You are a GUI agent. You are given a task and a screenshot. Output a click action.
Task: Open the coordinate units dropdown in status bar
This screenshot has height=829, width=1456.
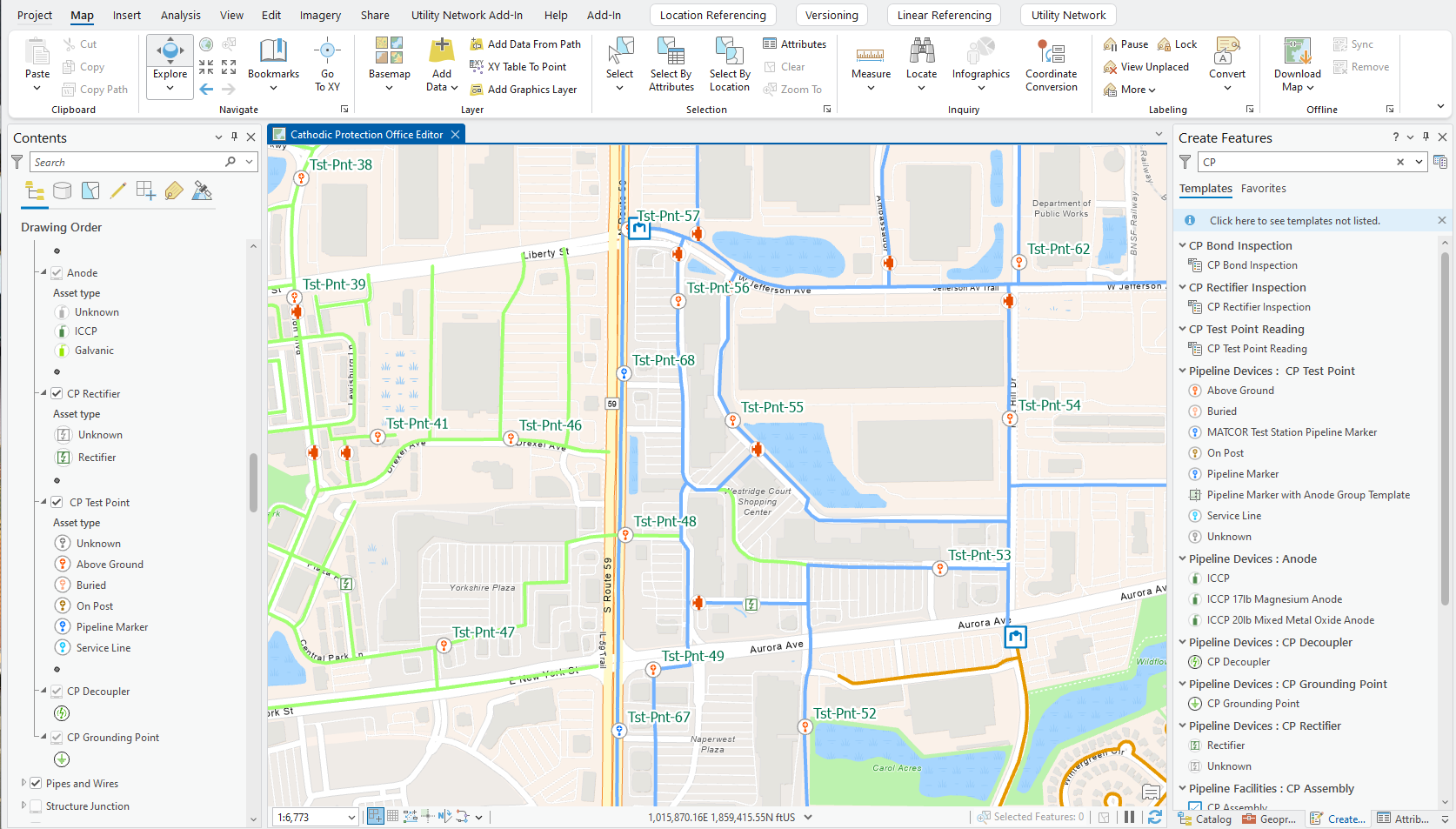pyautogui.click(x=808, y=817)
